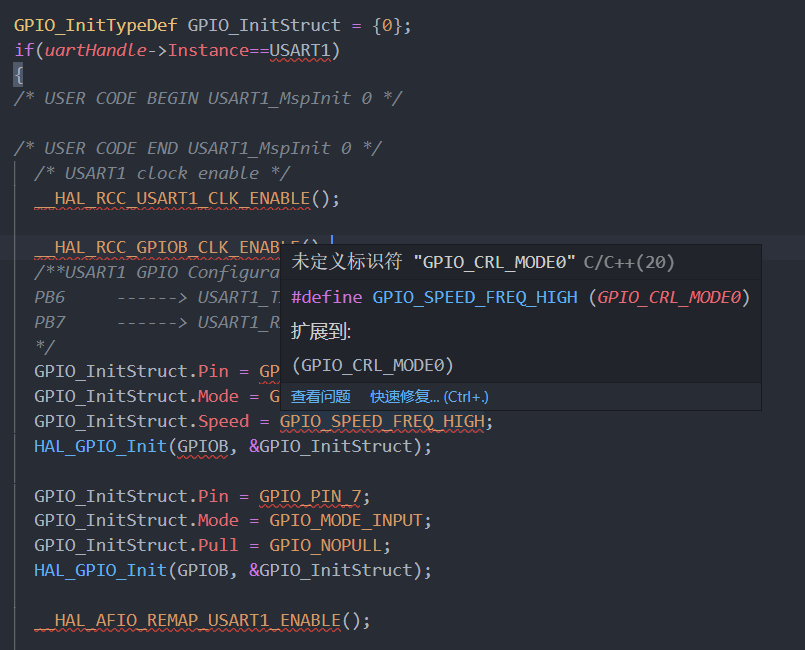The image size is (805, 650).
Task: Click the Pull member of GPIO_InitStruct
Action: click(x=218, y=545)
